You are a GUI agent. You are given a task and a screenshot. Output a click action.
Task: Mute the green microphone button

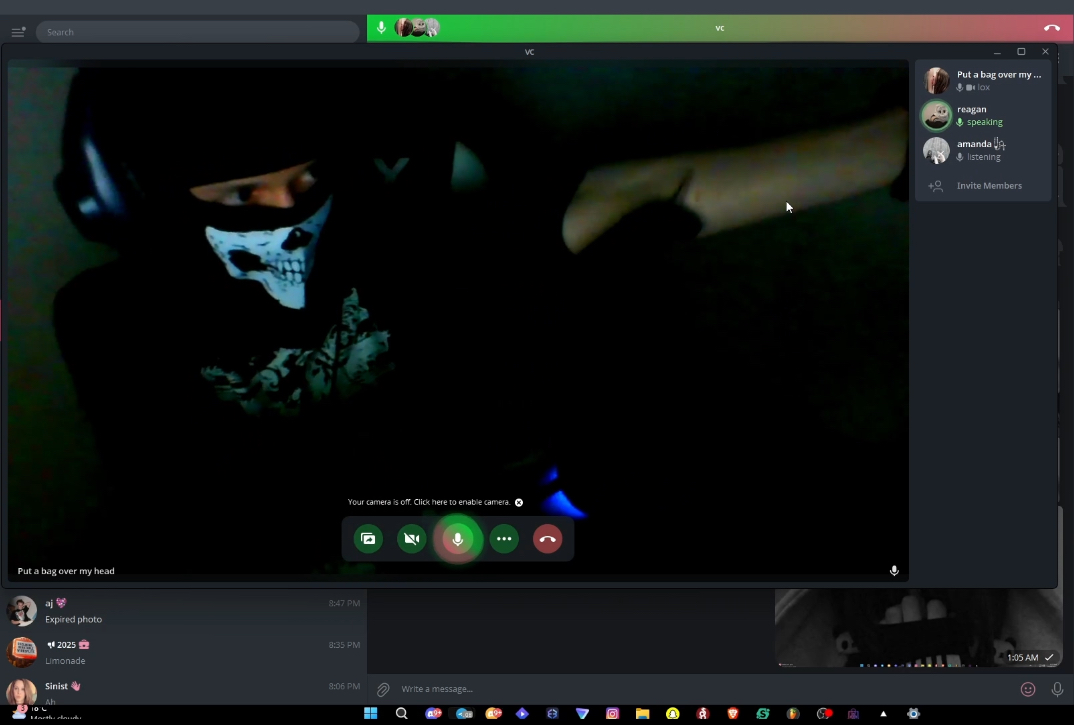458,539
